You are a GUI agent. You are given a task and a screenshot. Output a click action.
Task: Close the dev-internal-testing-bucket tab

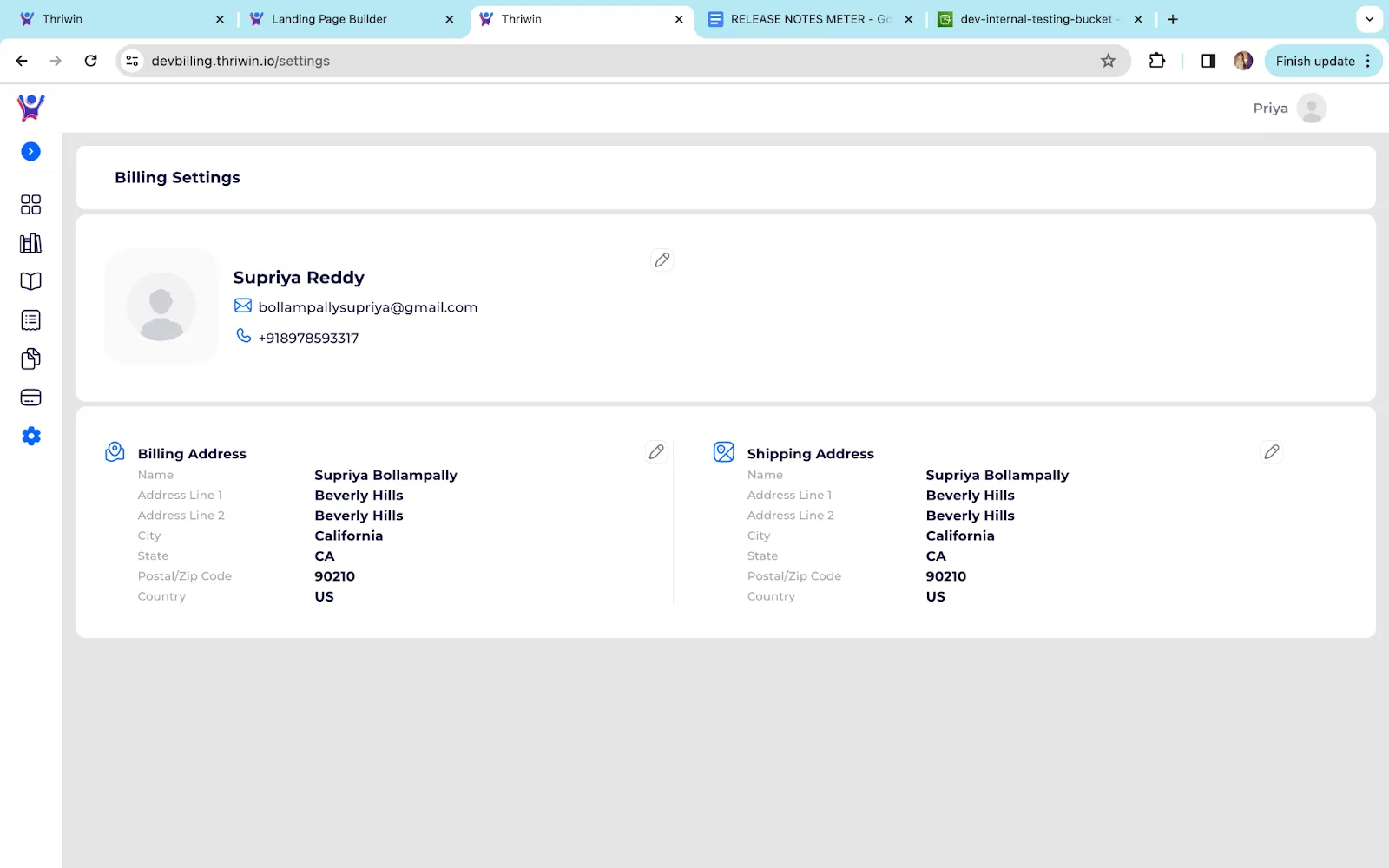(x=1138, y=19)
